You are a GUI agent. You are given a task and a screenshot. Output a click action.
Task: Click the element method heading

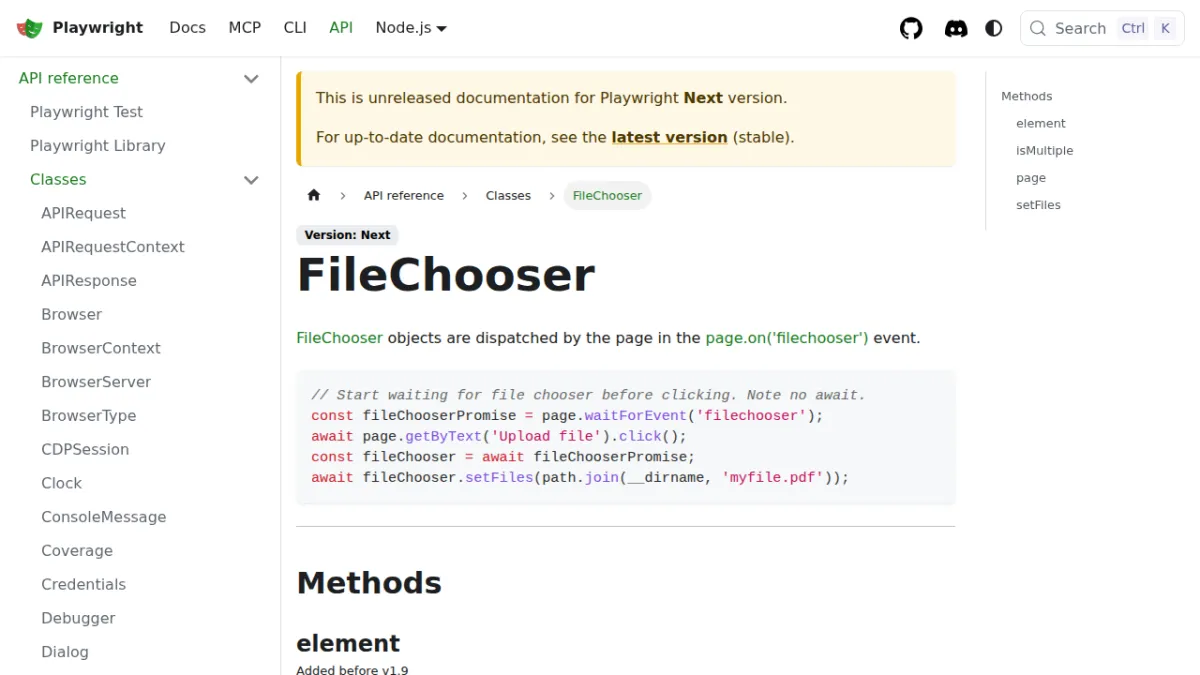point(348,643)
